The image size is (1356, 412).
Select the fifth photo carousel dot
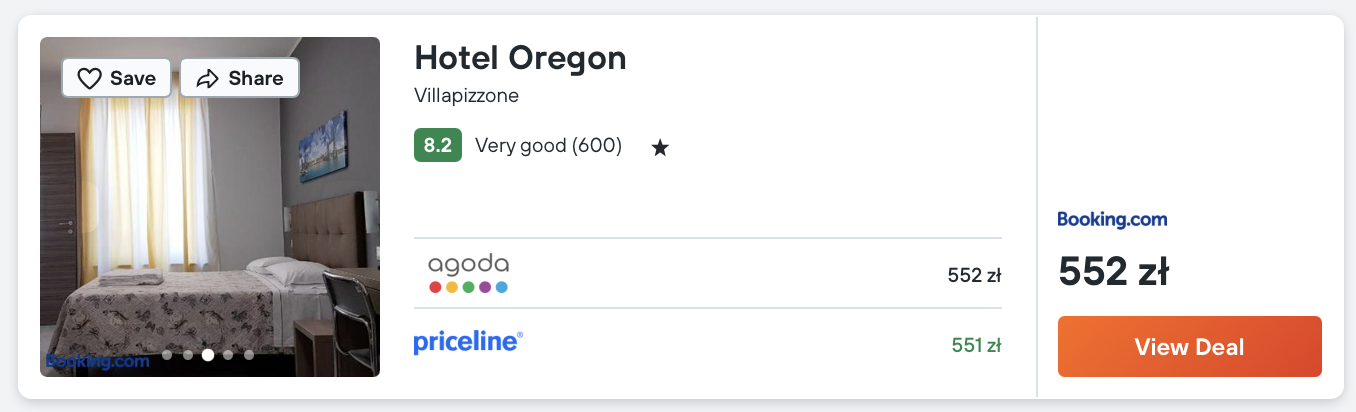(248, 354)
